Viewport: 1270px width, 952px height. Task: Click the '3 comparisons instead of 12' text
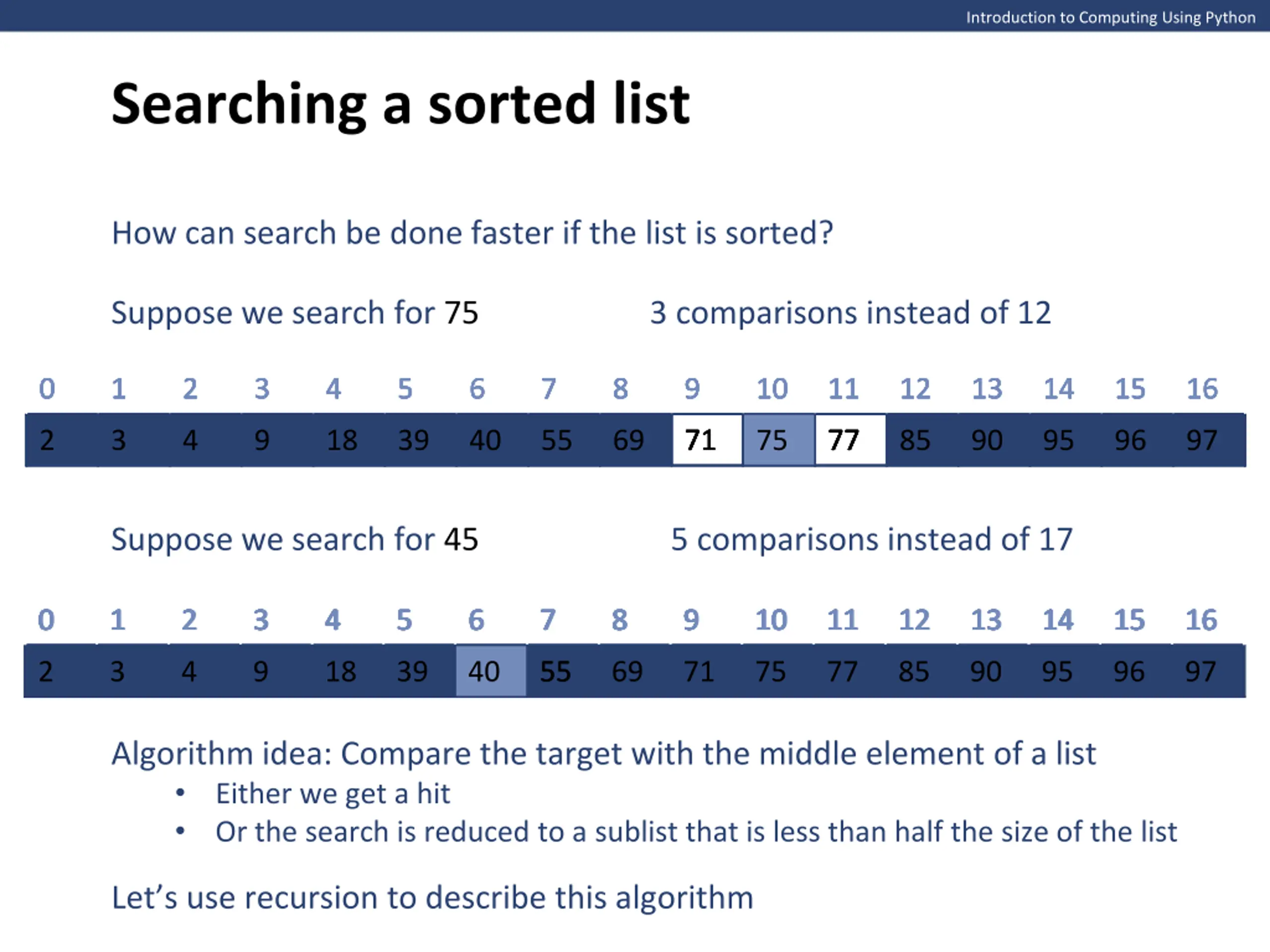tap(850, 313)
